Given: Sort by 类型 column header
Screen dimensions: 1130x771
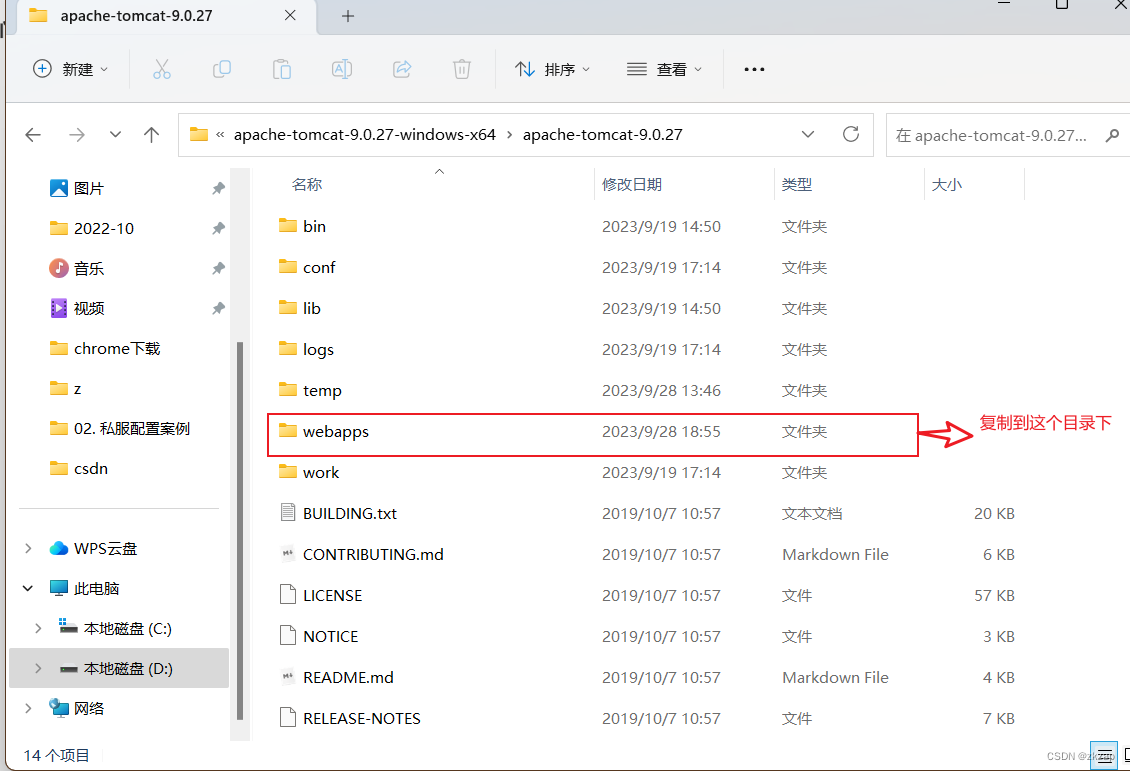Looking at the screenshot, I should coord(797,184).
